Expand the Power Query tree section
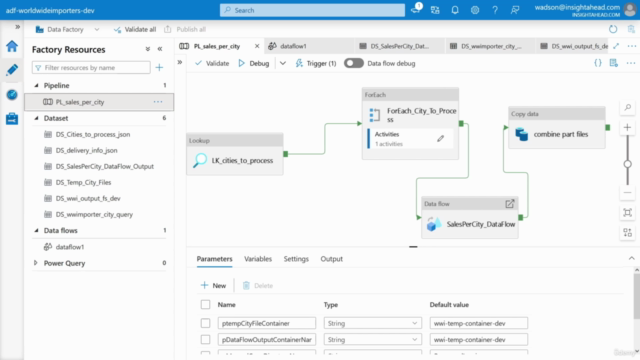Image resolution: width=640 pixels, height=360 pixels. pos(36,263)
